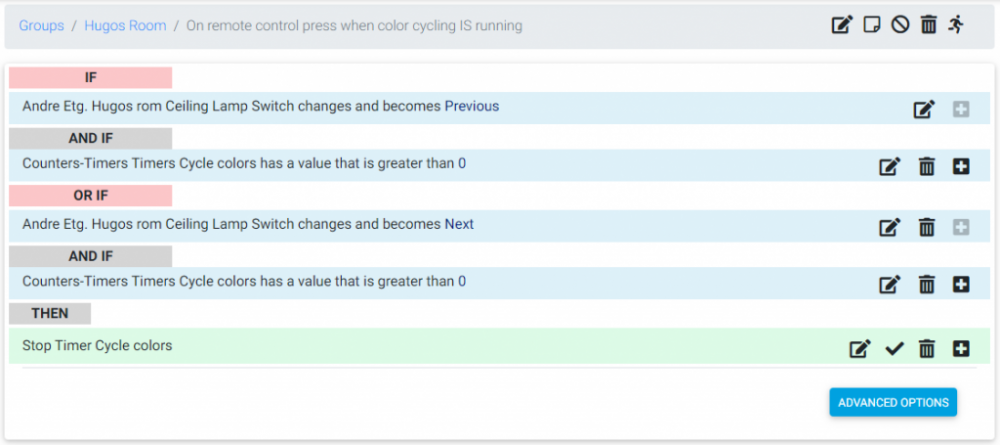Screen dimensions: 1000x445
Task: Add a new action after Stop Timer
Action: pos(961,349)
